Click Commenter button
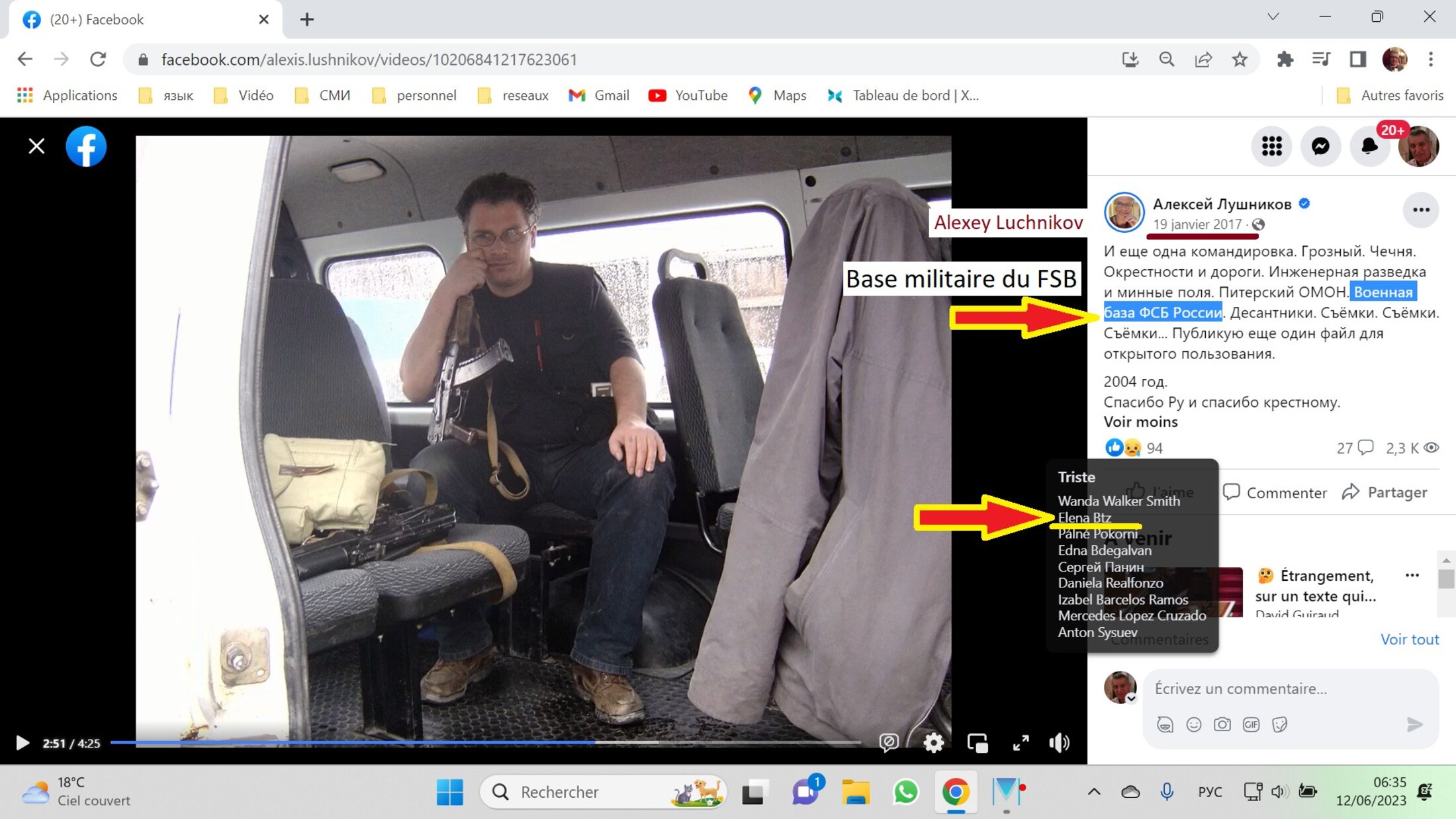The image size is (1456, 819). point(1275,492)
